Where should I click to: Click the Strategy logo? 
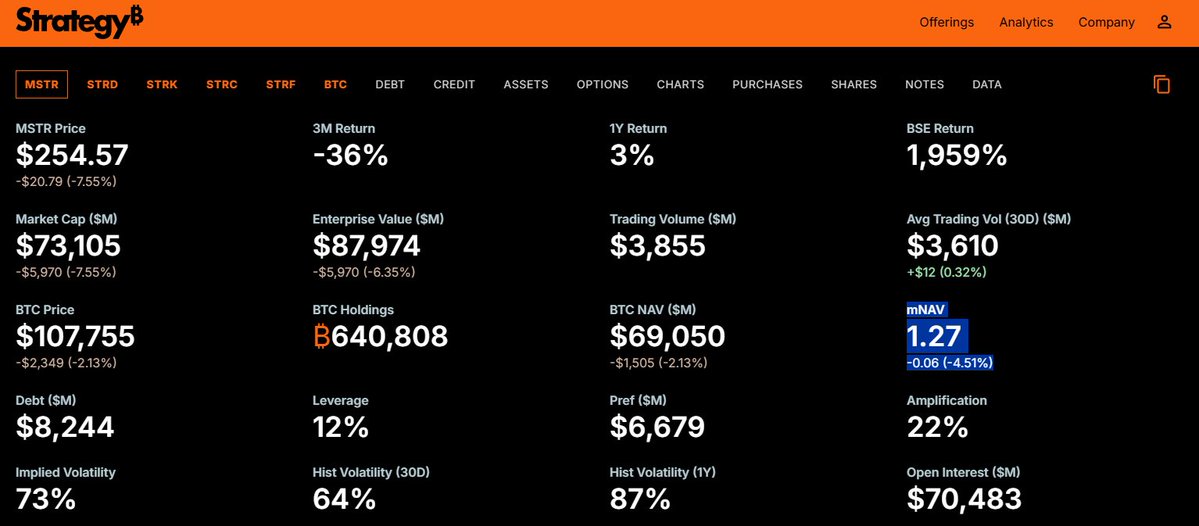pyautogui.click(x=80, y=22)
